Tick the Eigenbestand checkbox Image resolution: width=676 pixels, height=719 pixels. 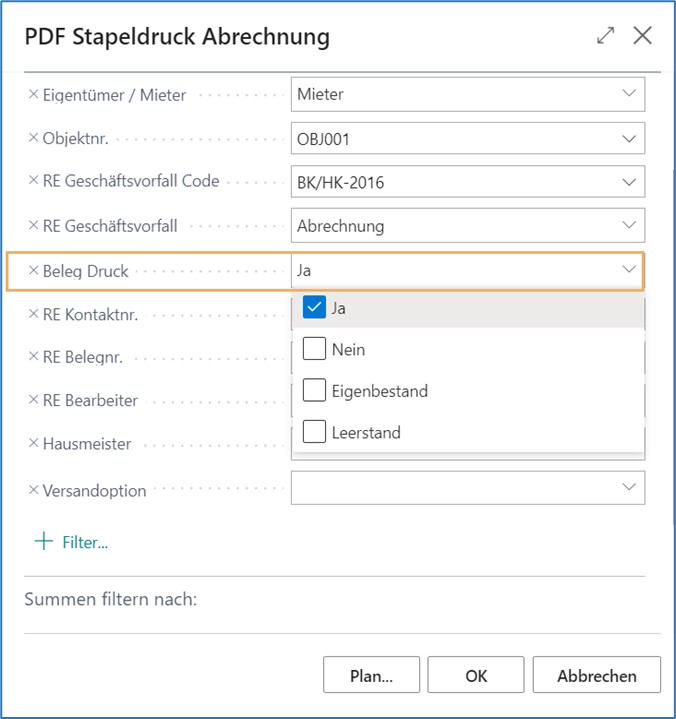coord(314,391)
